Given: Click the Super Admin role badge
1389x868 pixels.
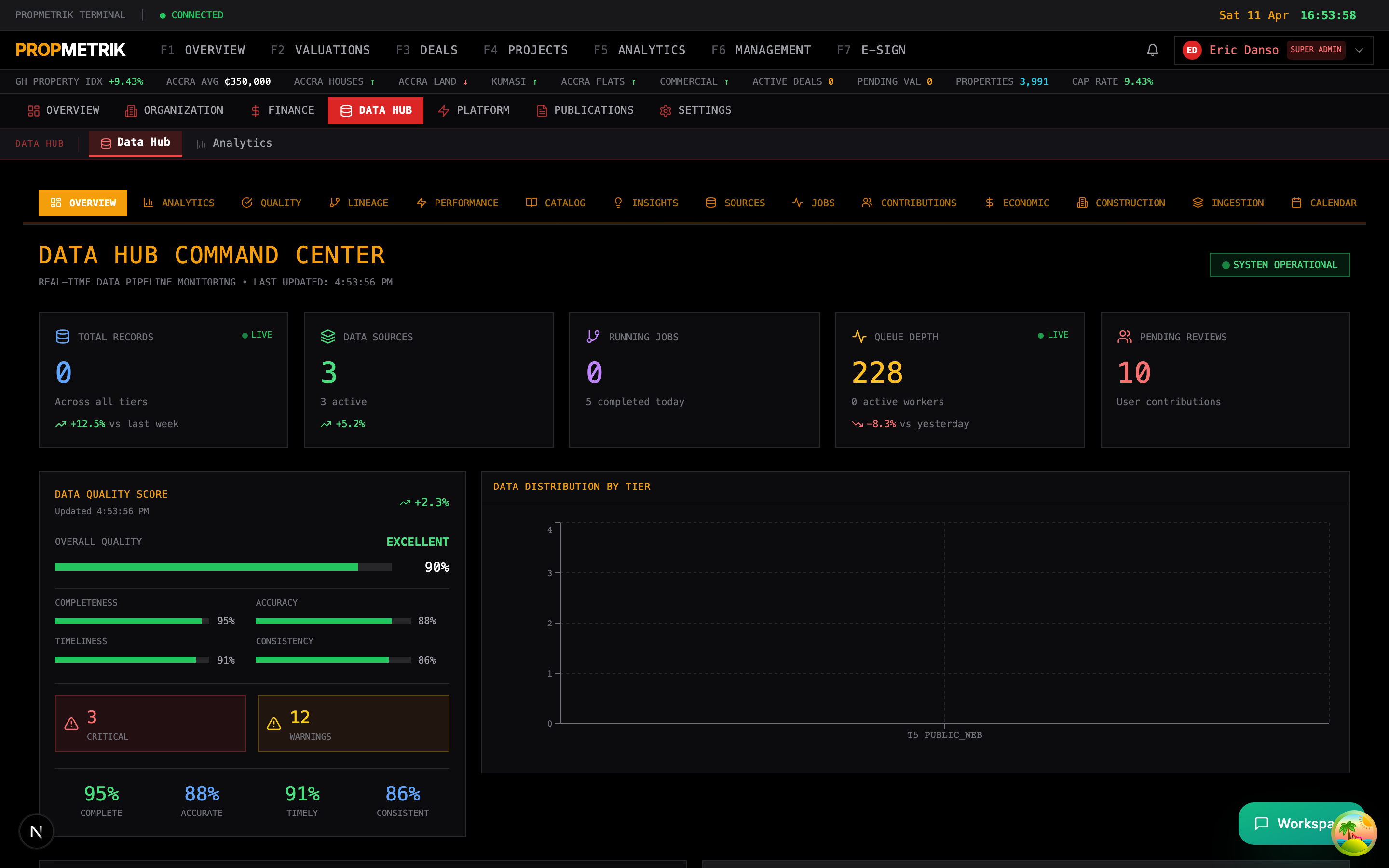Looking at the screenshot, I should point(1316,50).
